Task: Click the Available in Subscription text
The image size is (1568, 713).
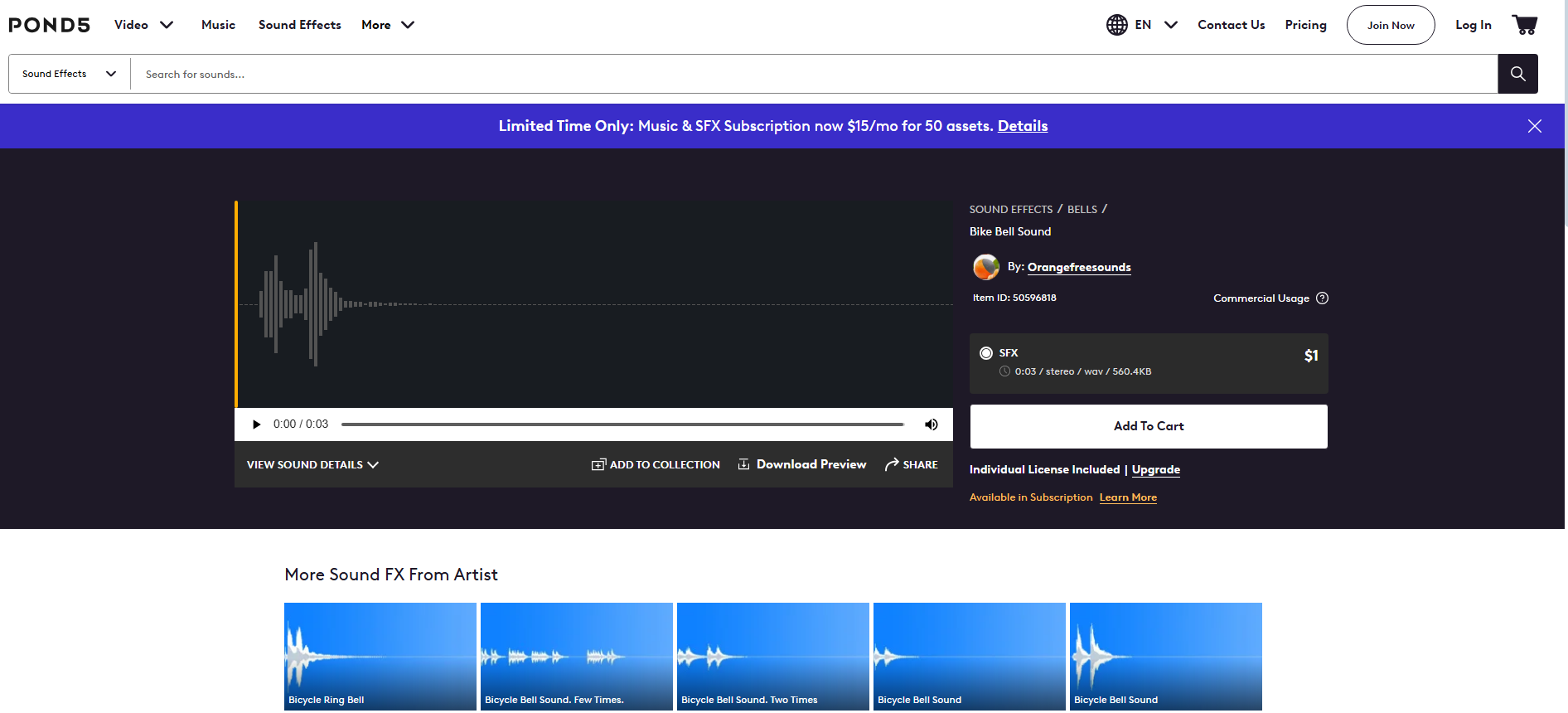Action: pos(1031,497)
